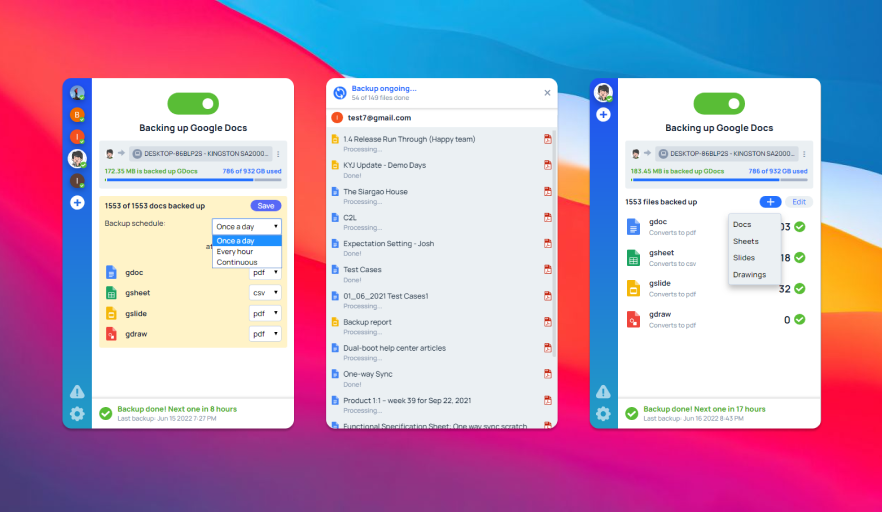Viewport: 882px width, 512px height.
Task: Open kebab menu beside drive name, left panel
Action: tap(278, 154)
